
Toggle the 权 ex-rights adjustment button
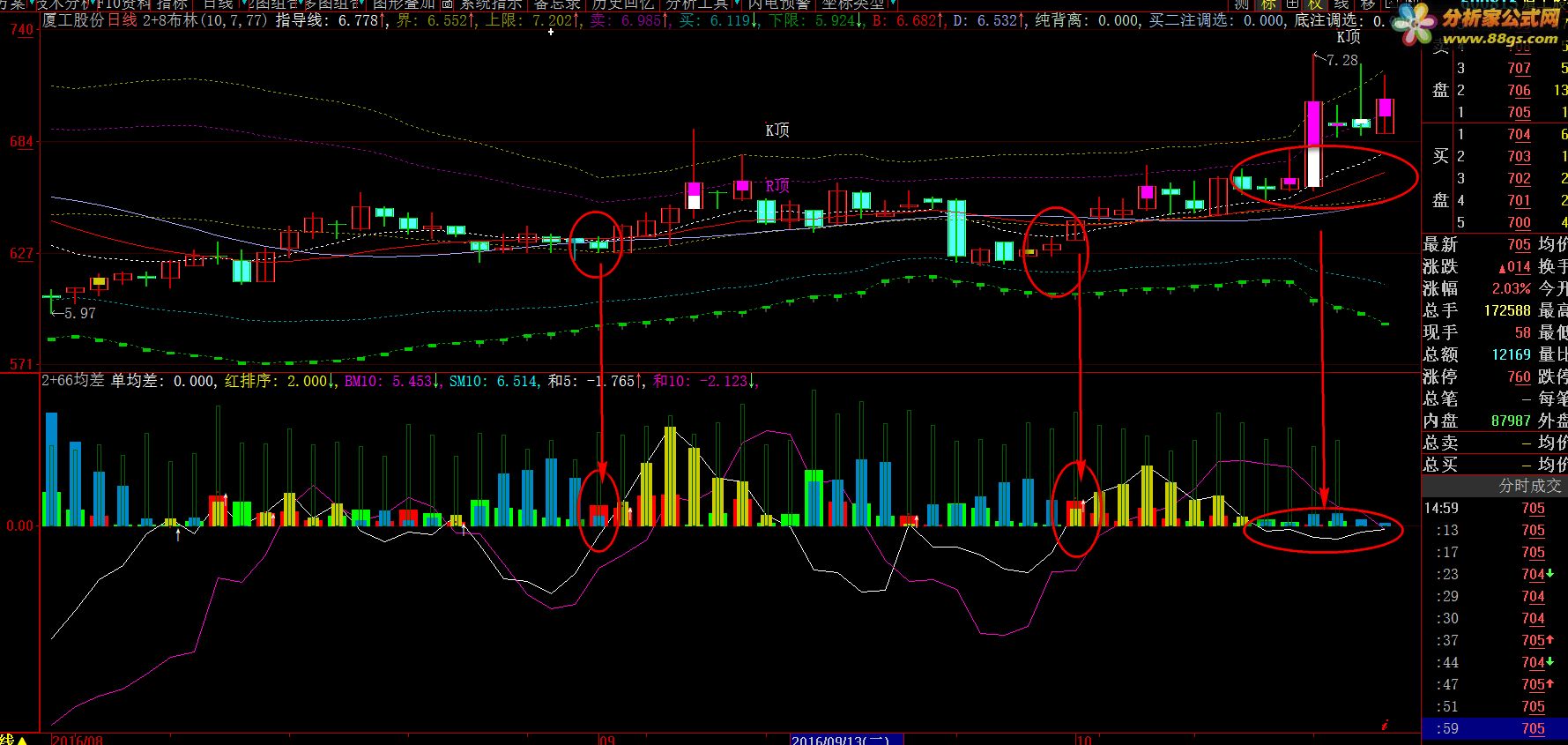[x=1315, y=4]
